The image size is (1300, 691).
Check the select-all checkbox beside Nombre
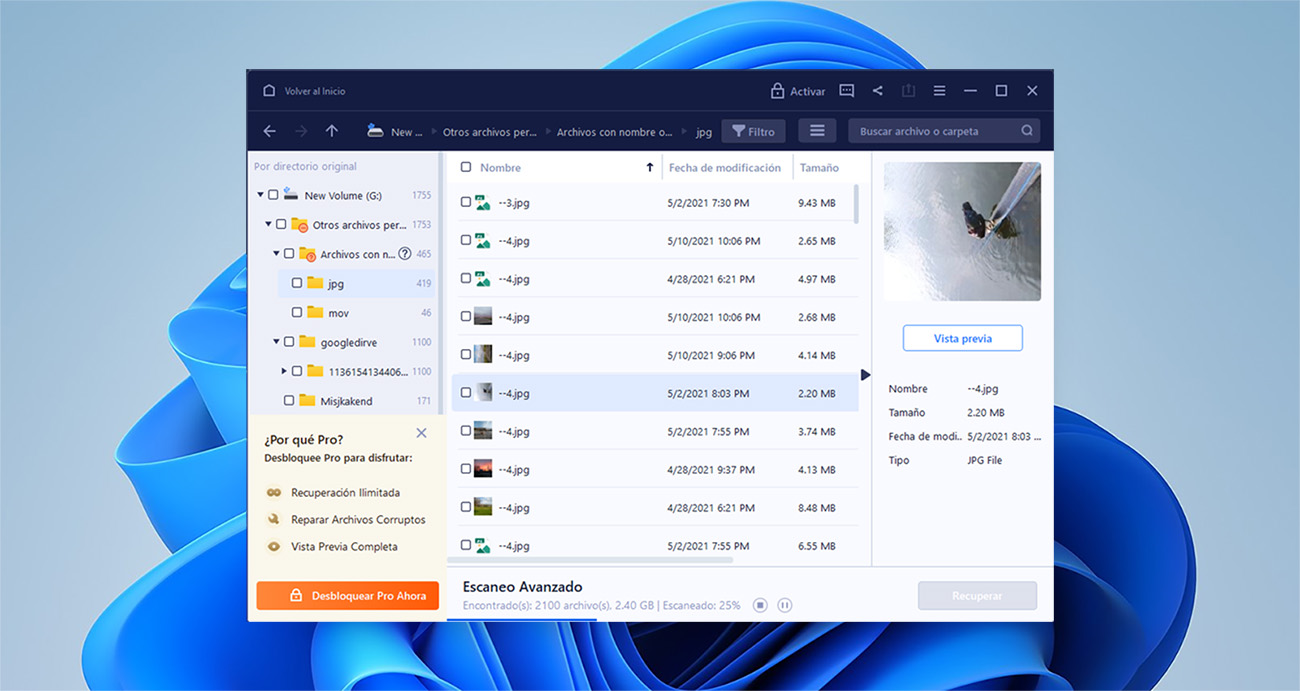[465, 167]
